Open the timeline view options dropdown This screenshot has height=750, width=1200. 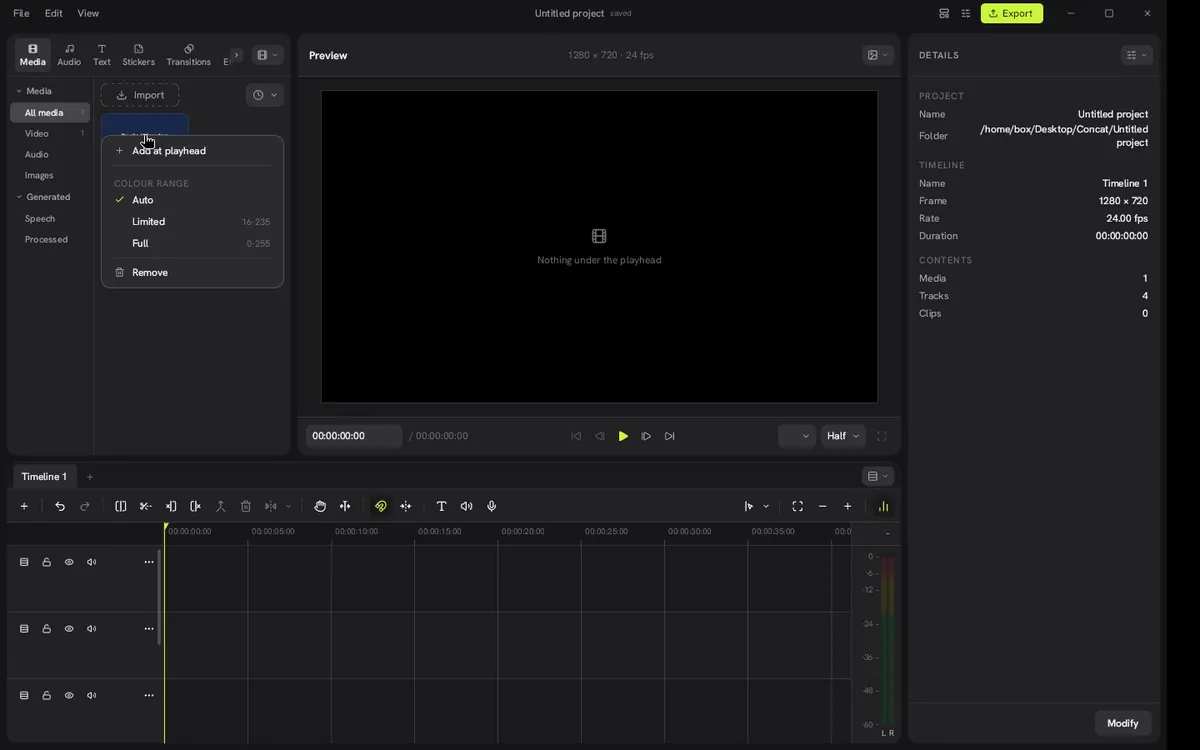point(878,477)
